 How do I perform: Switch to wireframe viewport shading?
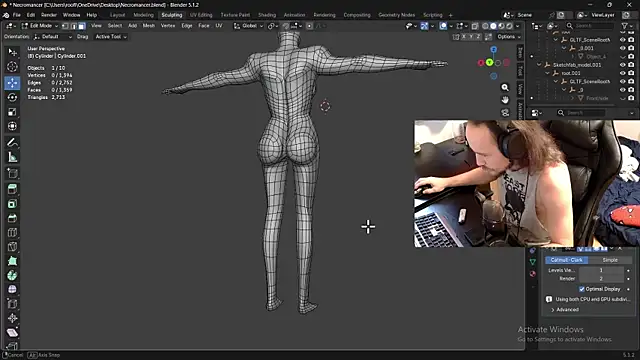485,26
